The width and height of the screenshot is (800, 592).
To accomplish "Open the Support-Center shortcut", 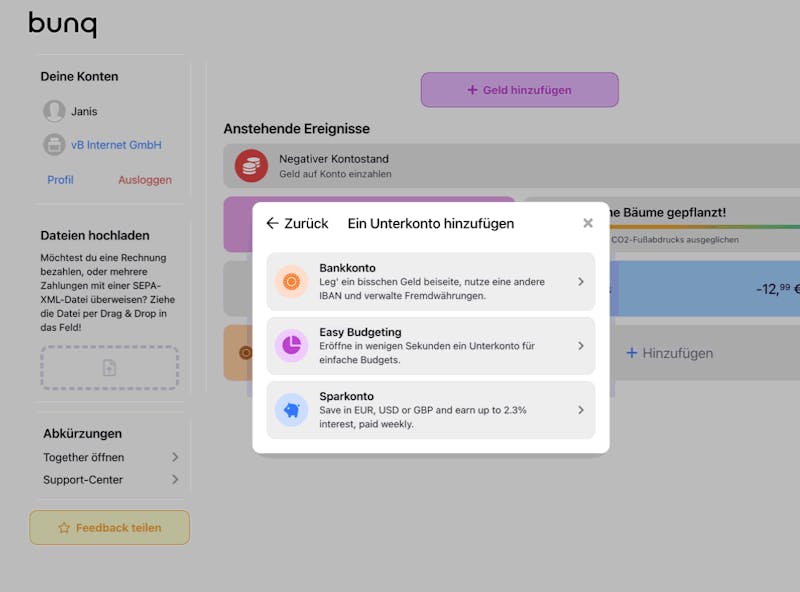I will tap(111, 480).
